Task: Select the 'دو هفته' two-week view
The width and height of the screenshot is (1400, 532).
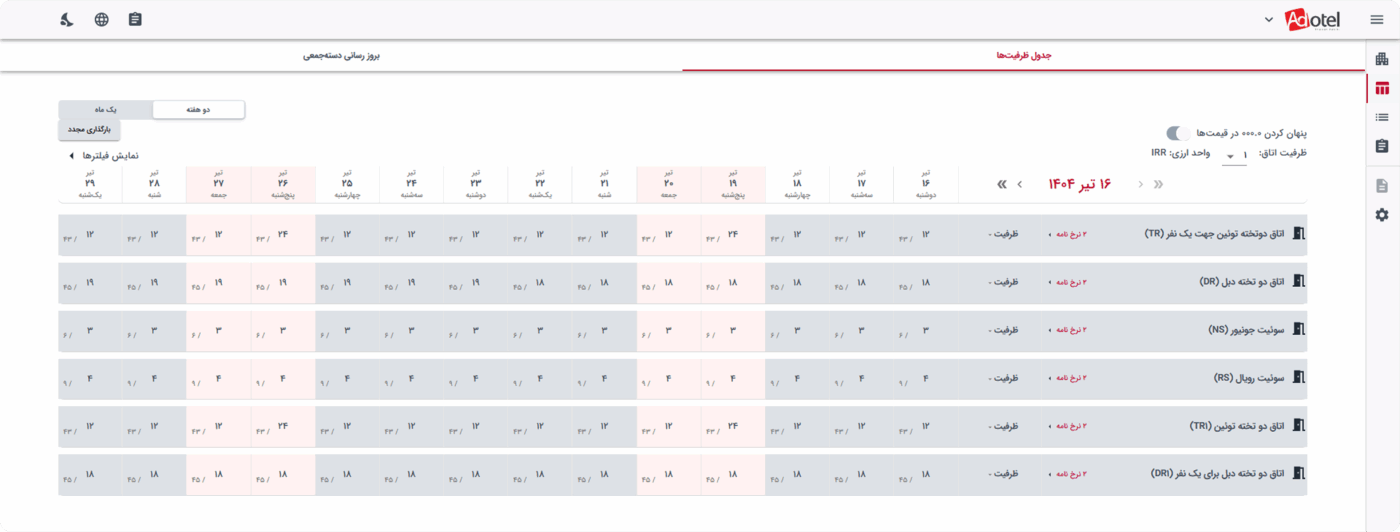Action: [198, 110]
